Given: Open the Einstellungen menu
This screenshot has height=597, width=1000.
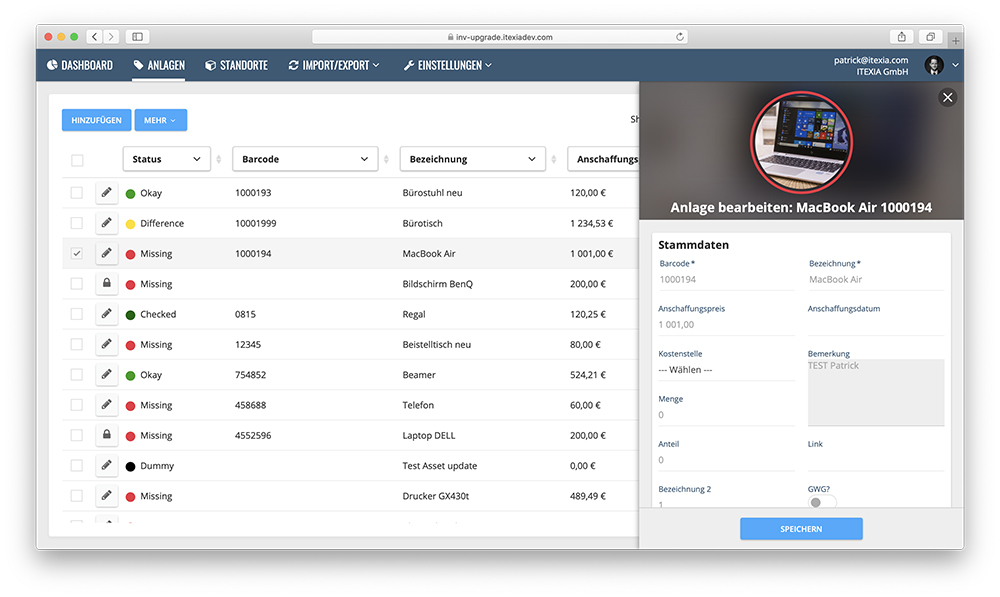Looking at the screenshot, I should 448,65.
